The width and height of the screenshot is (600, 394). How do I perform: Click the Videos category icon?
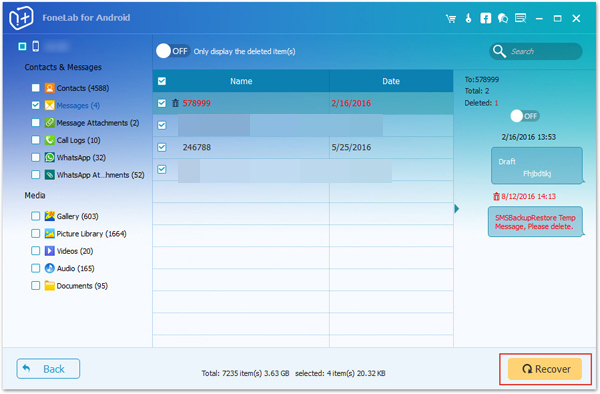49,251
